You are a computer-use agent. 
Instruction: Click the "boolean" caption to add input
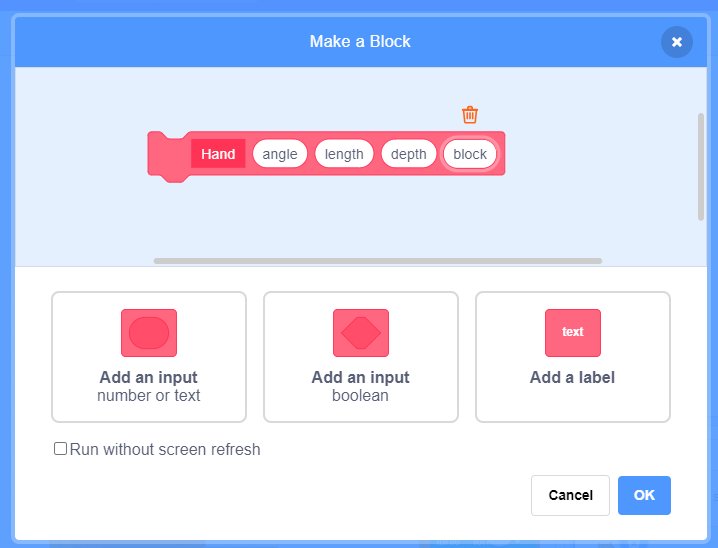coord(361,396)
